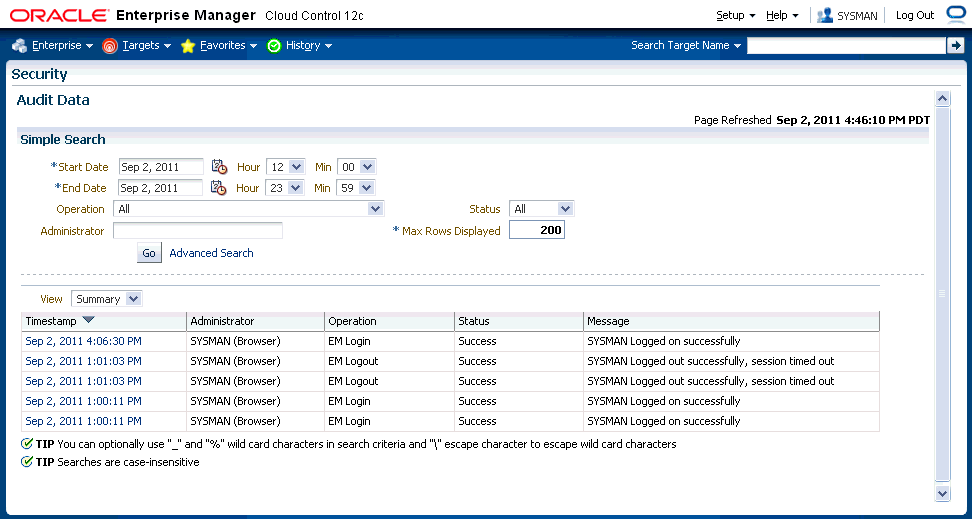Click the Administrator input field
The width and height of the screenshot is (972, 519).
pyautogui.click(x=198, y=231)
